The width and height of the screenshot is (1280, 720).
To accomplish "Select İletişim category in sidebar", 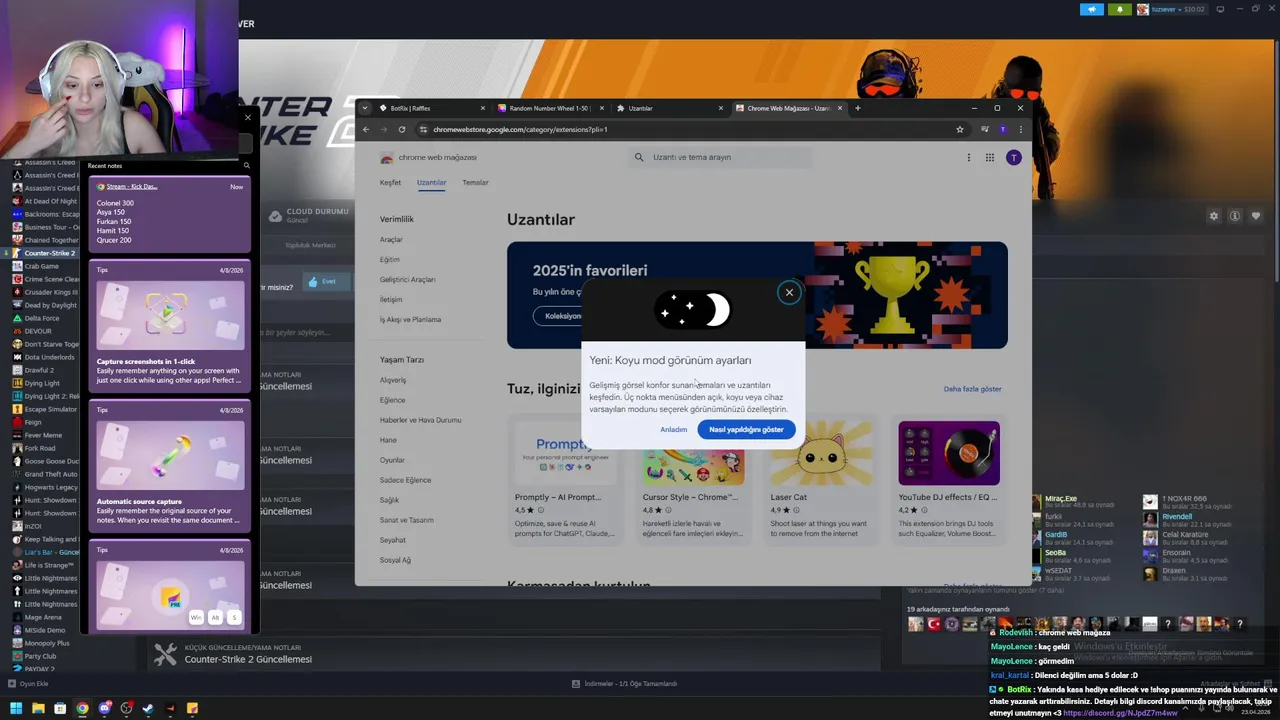I will click(390, 300).
